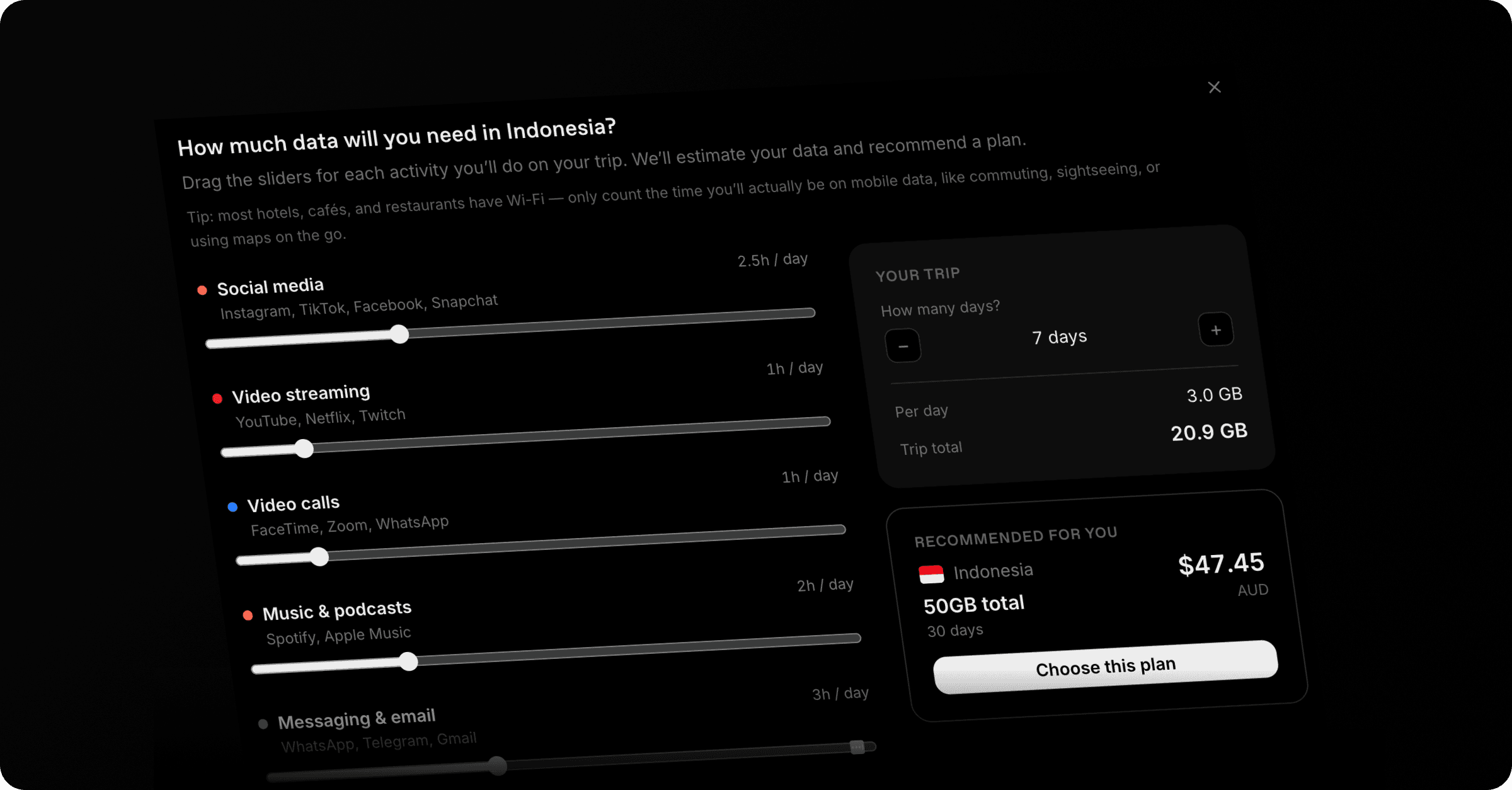Click the "20.9 GB" trip total value
Screen dimensions: 1512x790
(x=1209, y=432)
